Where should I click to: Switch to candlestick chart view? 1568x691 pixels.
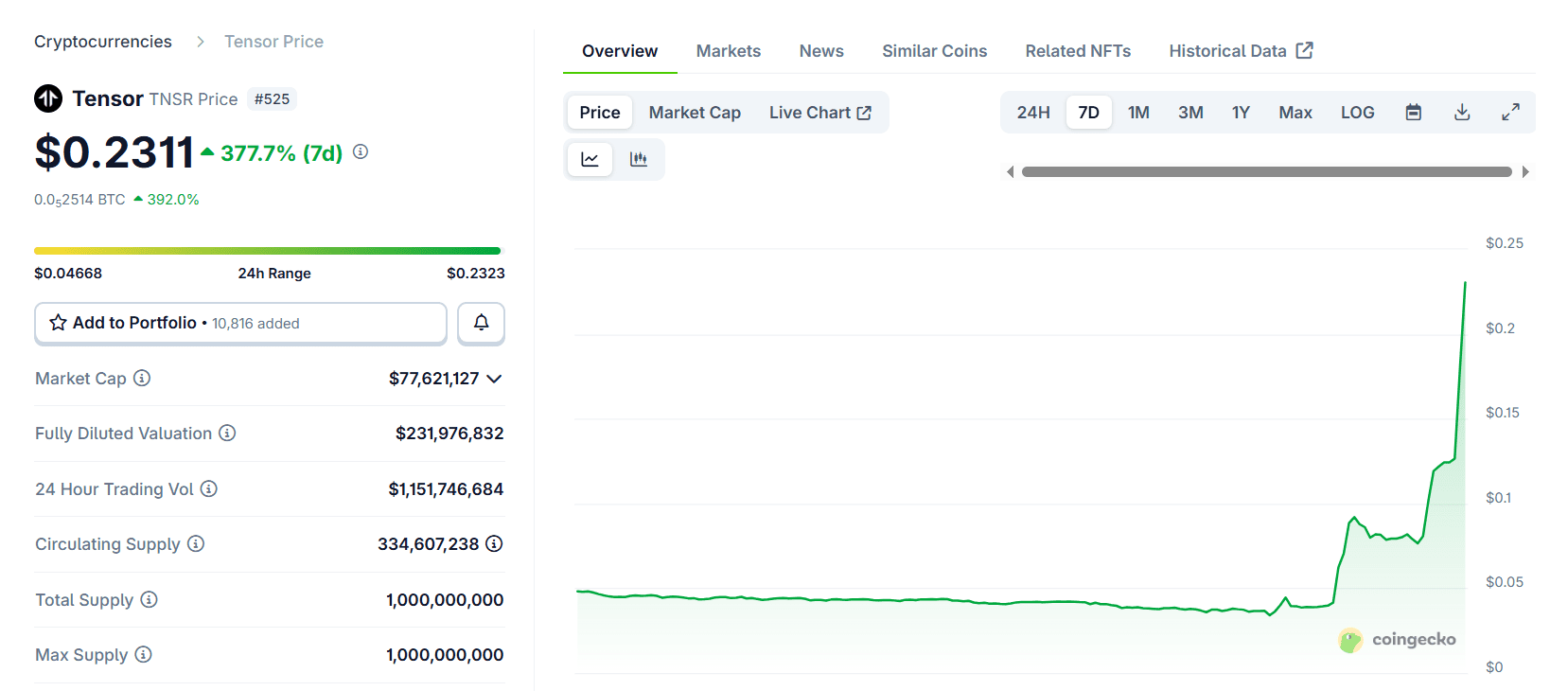pyautogui.click(x=639, y=159)
